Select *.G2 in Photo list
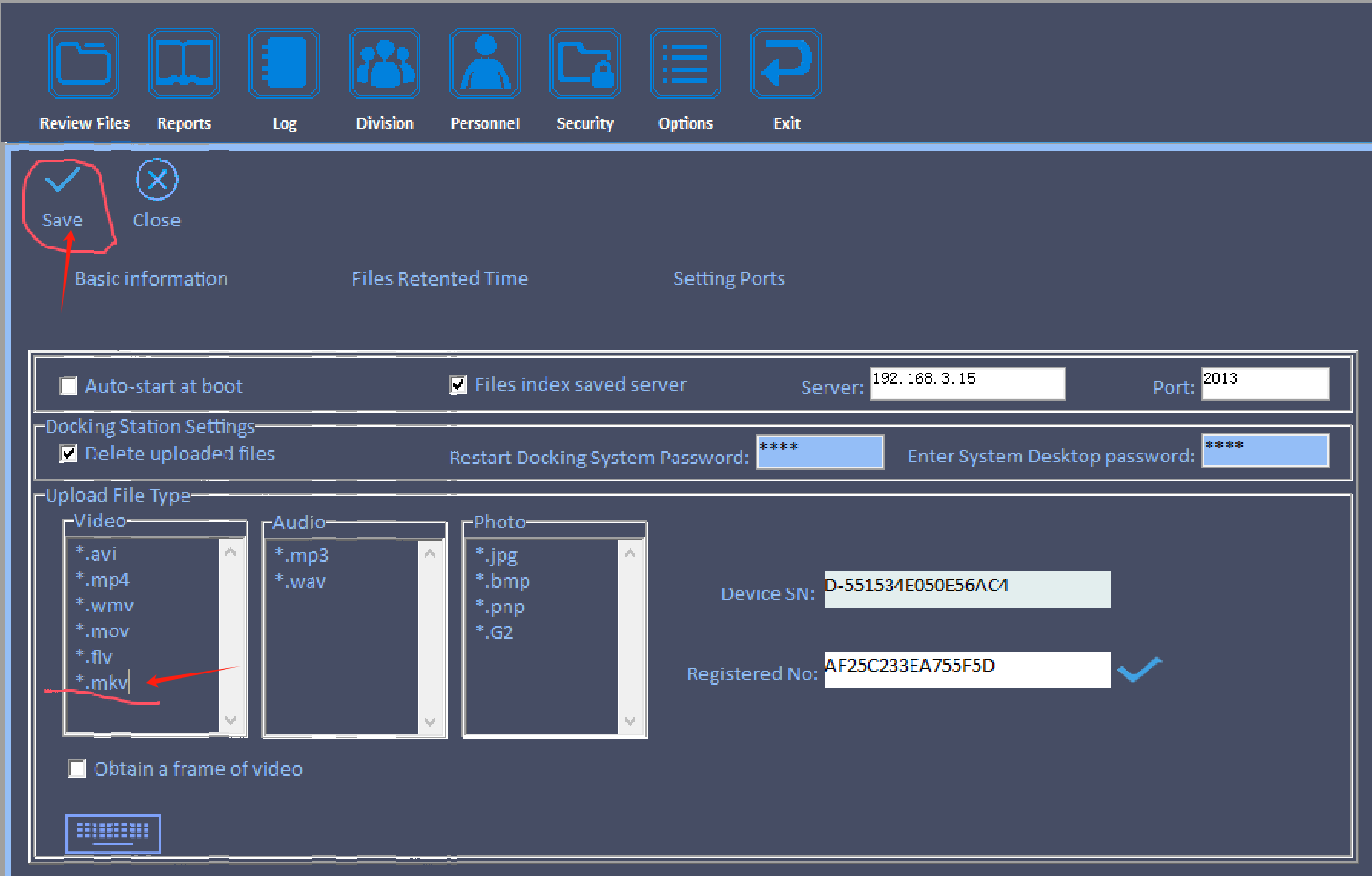Image resolution: width=1372 pixels, height=876 pixels. click(494, 632)
